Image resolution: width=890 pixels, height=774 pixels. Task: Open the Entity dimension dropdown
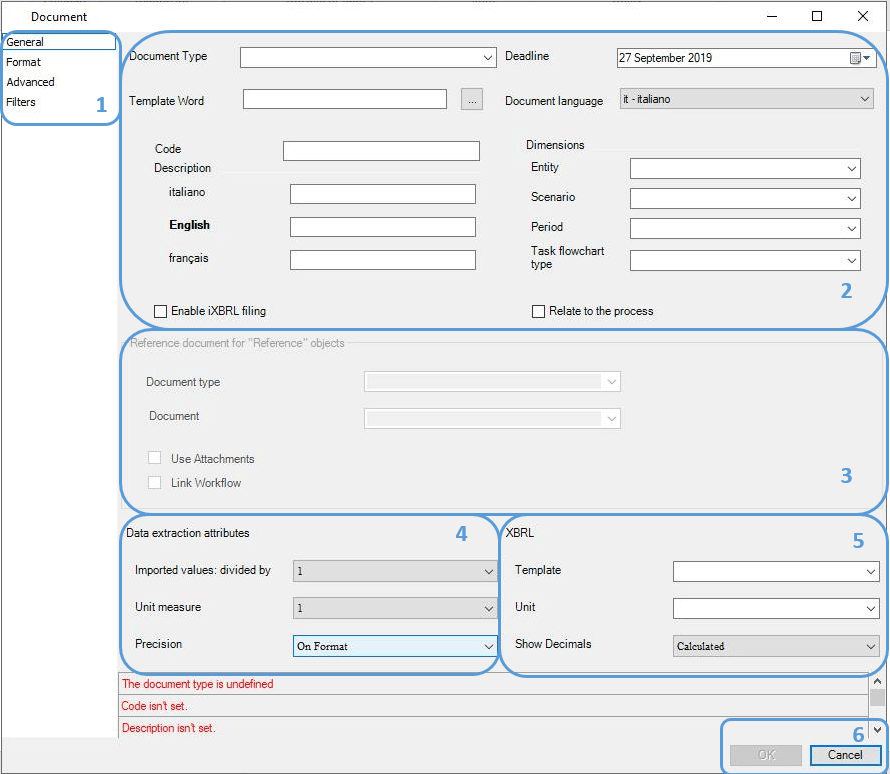(x=745, y=168)
